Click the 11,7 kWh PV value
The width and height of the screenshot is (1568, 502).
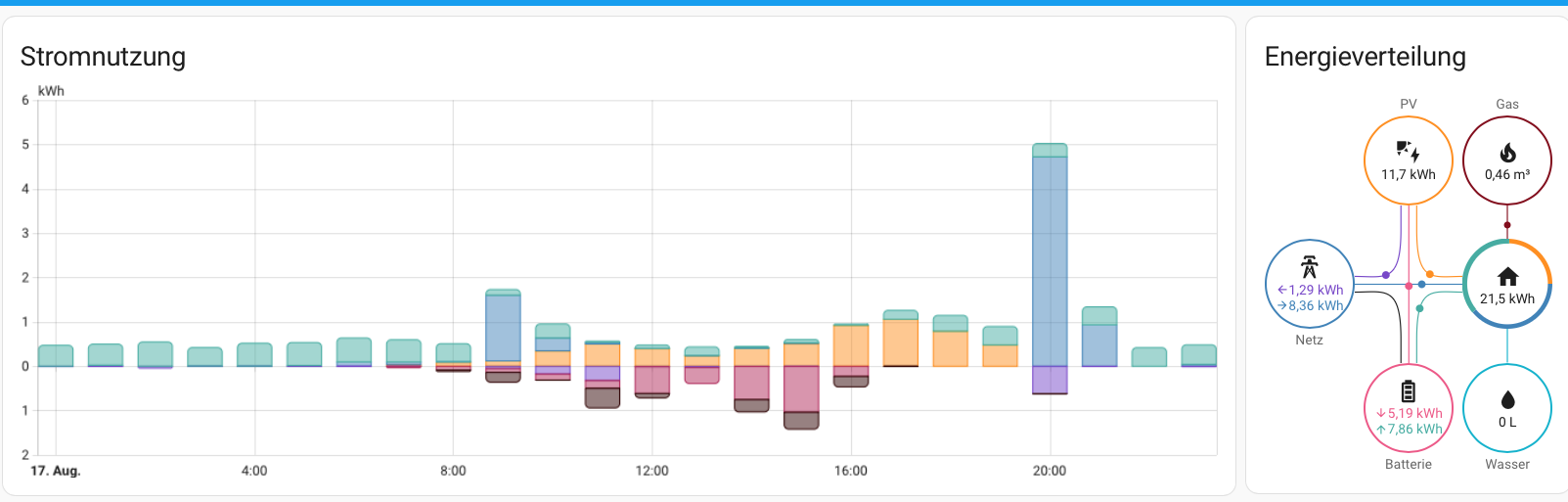click(x=1408, y=174)
